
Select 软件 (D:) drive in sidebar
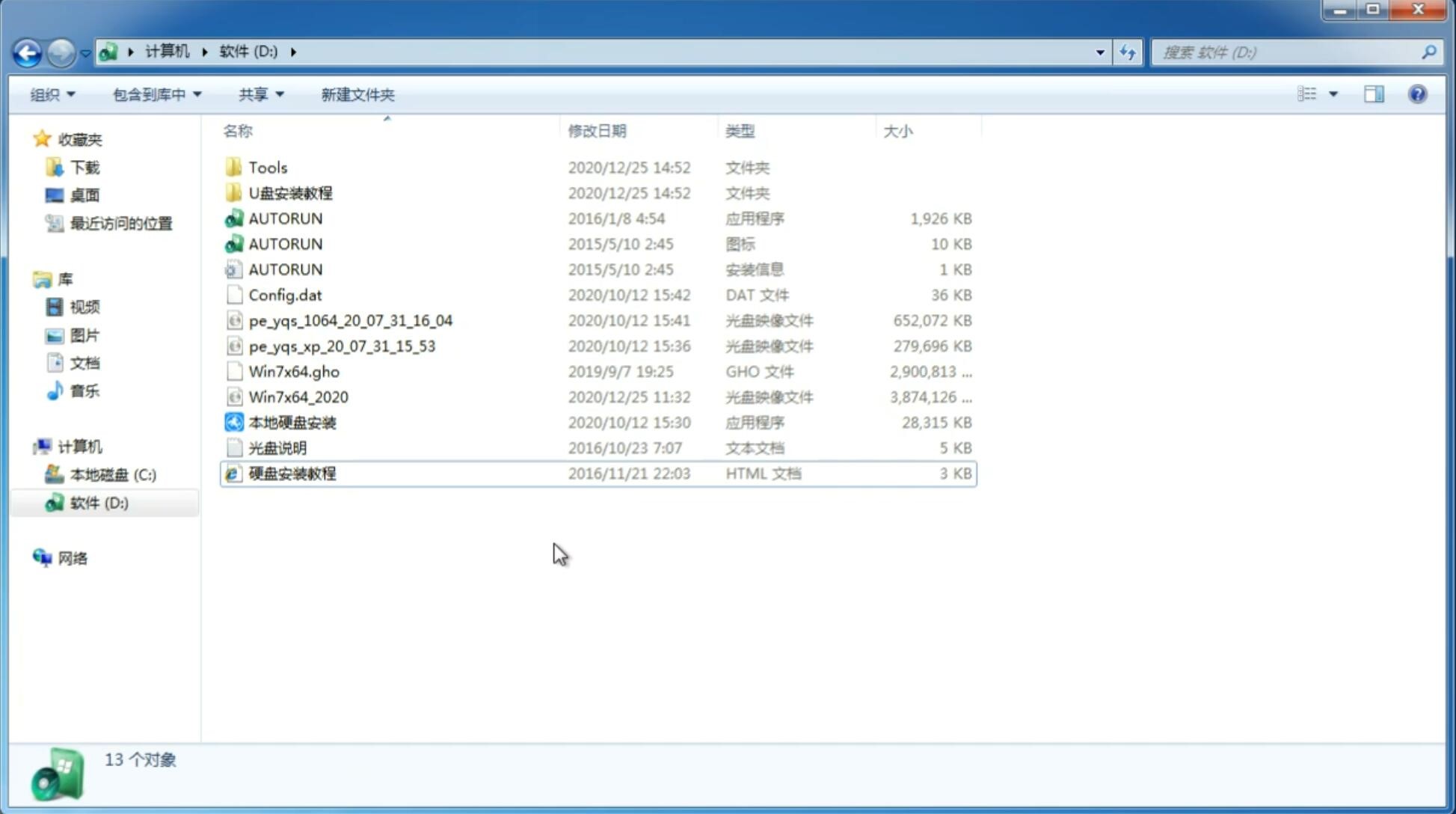tap(99, 502)
